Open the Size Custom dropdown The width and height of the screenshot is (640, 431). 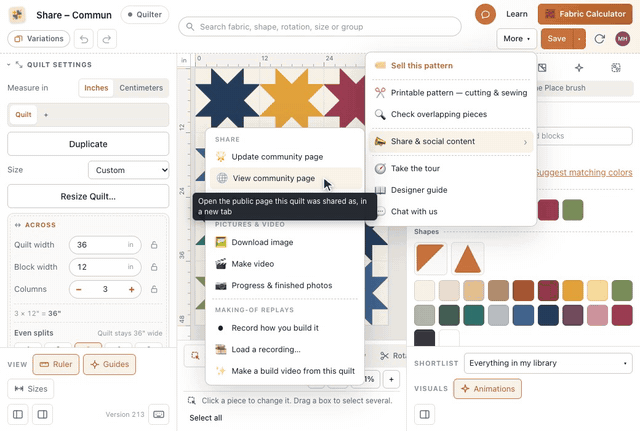(x=129, y=170)
